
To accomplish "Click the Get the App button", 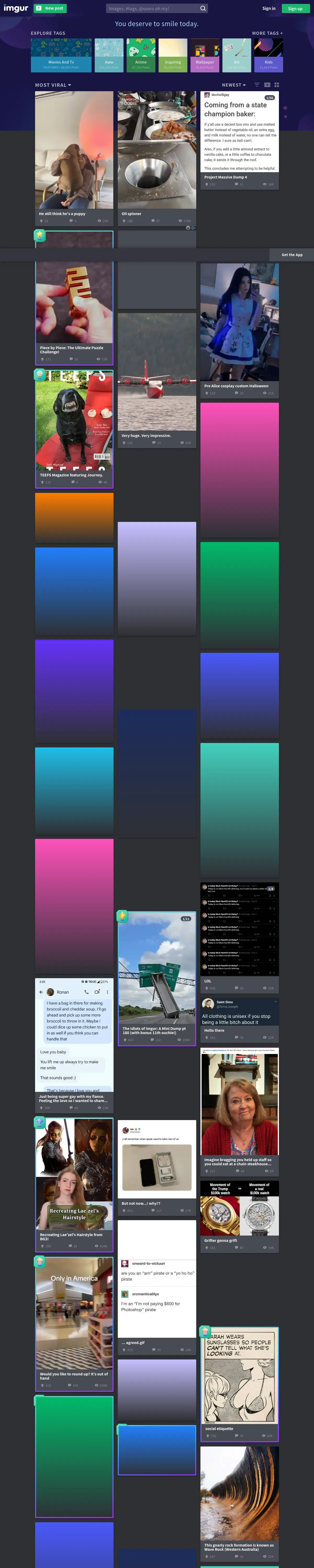I will 291,255.
